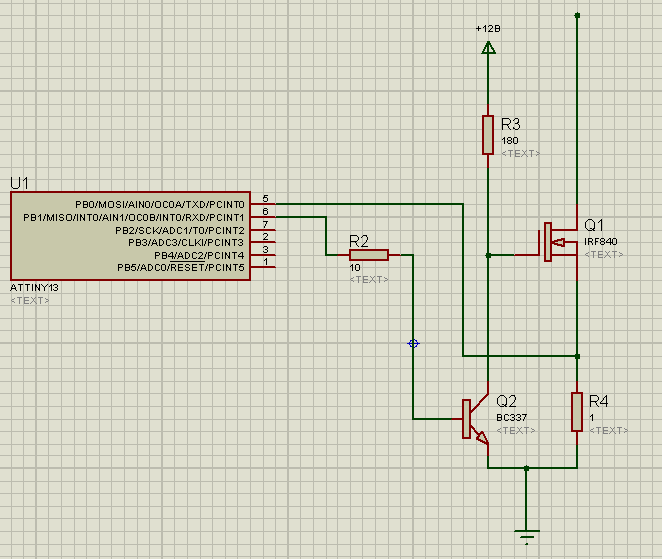Click the ground terminal symbol
Image resolution: width=662 pixels, height=559 pixels.
click(526, 533)
